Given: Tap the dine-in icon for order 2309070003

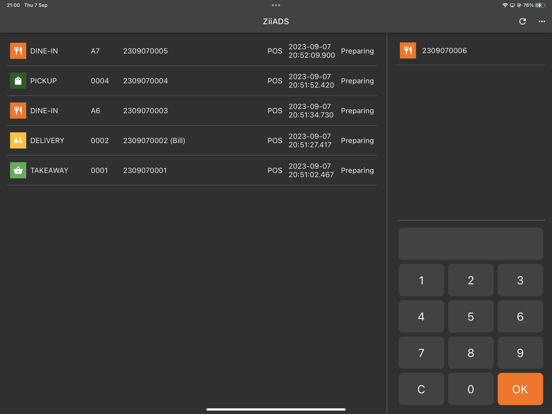Looking at the screenshot, I should [x=18, y=111].
